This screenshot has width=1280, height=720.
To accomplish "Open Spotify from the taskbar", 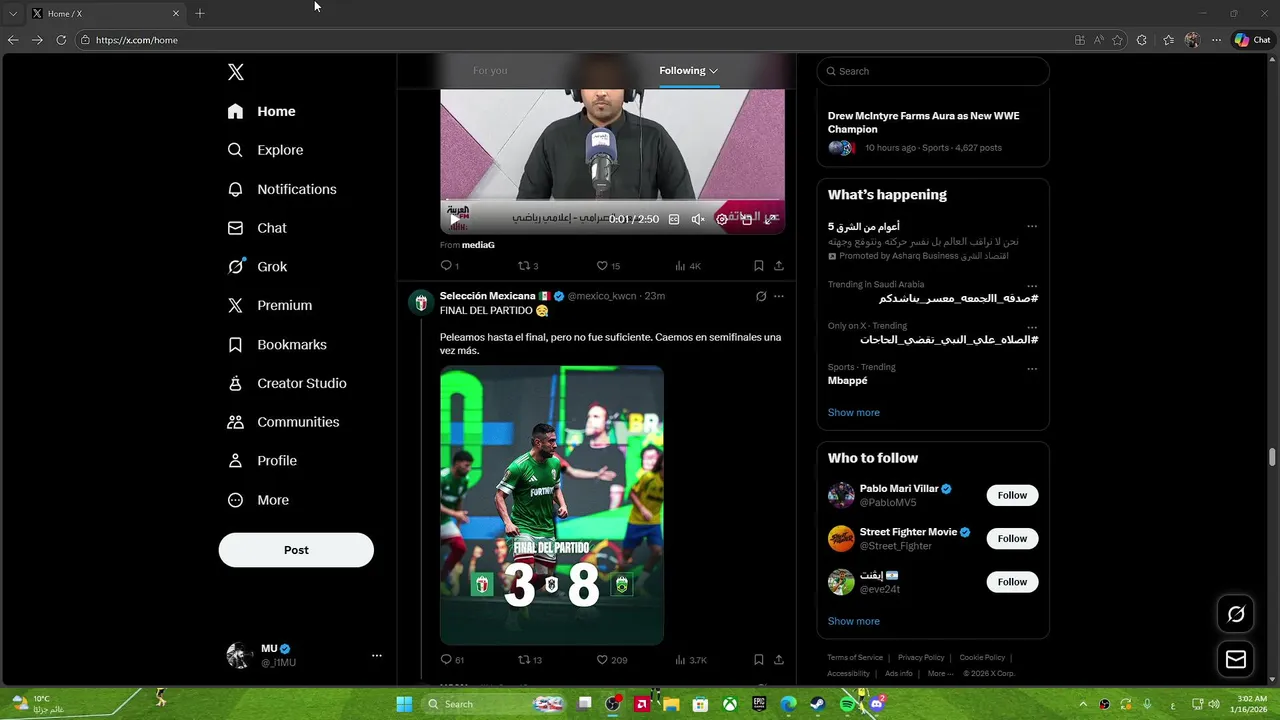I will [x=847, y=704].
